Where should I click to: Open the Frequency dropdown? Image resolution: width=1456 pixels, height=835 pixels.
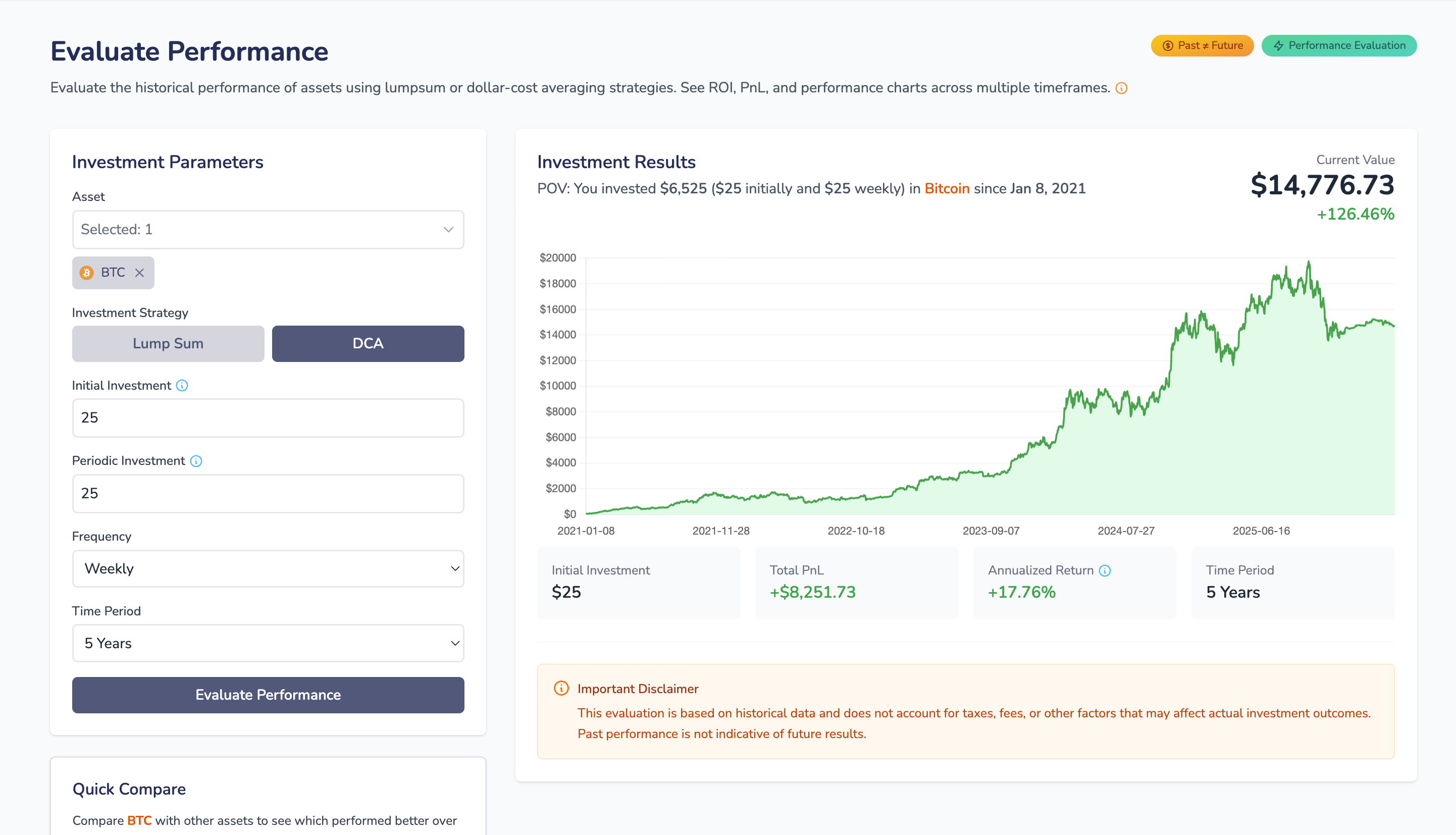click(268, 568)
